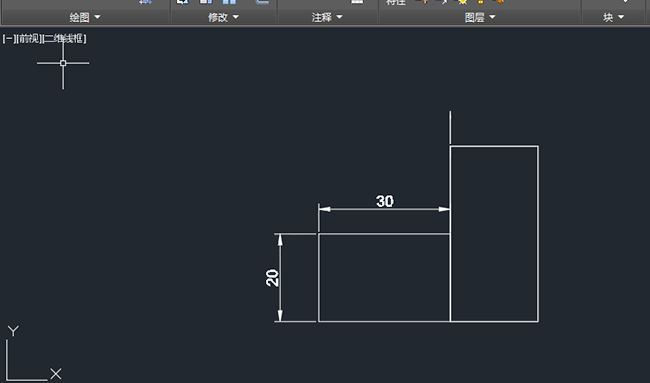Viewport: 650px width, 383px height.
Task: Expand the 修改 (Modify) panel dropdown
Action: [x=223, y=17]
